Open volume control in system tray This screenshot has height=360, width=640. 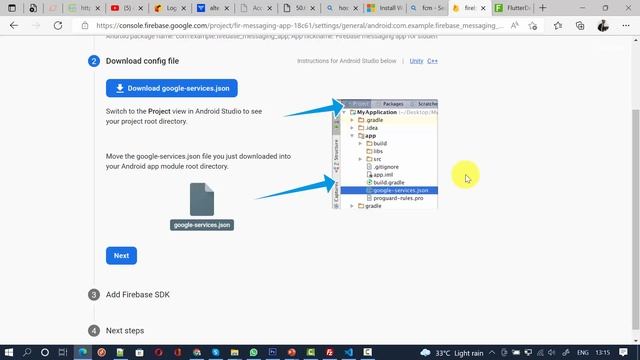pyautogui.click(x=552, y=352)
